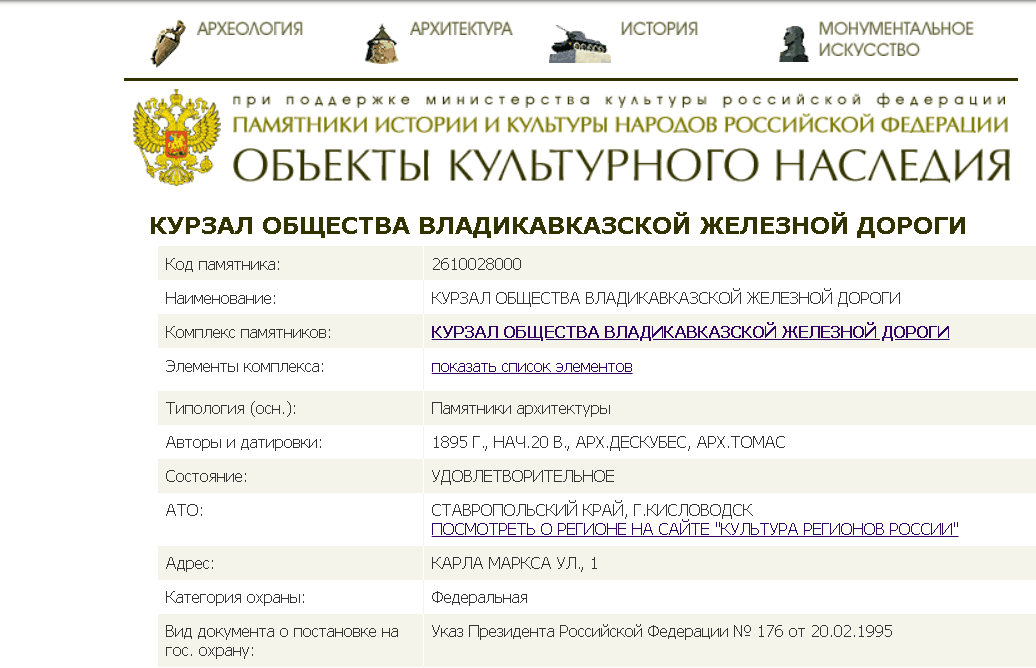Click the Состояние label
The height and width of the screenshot is (668, 1036).
[206, 476]
